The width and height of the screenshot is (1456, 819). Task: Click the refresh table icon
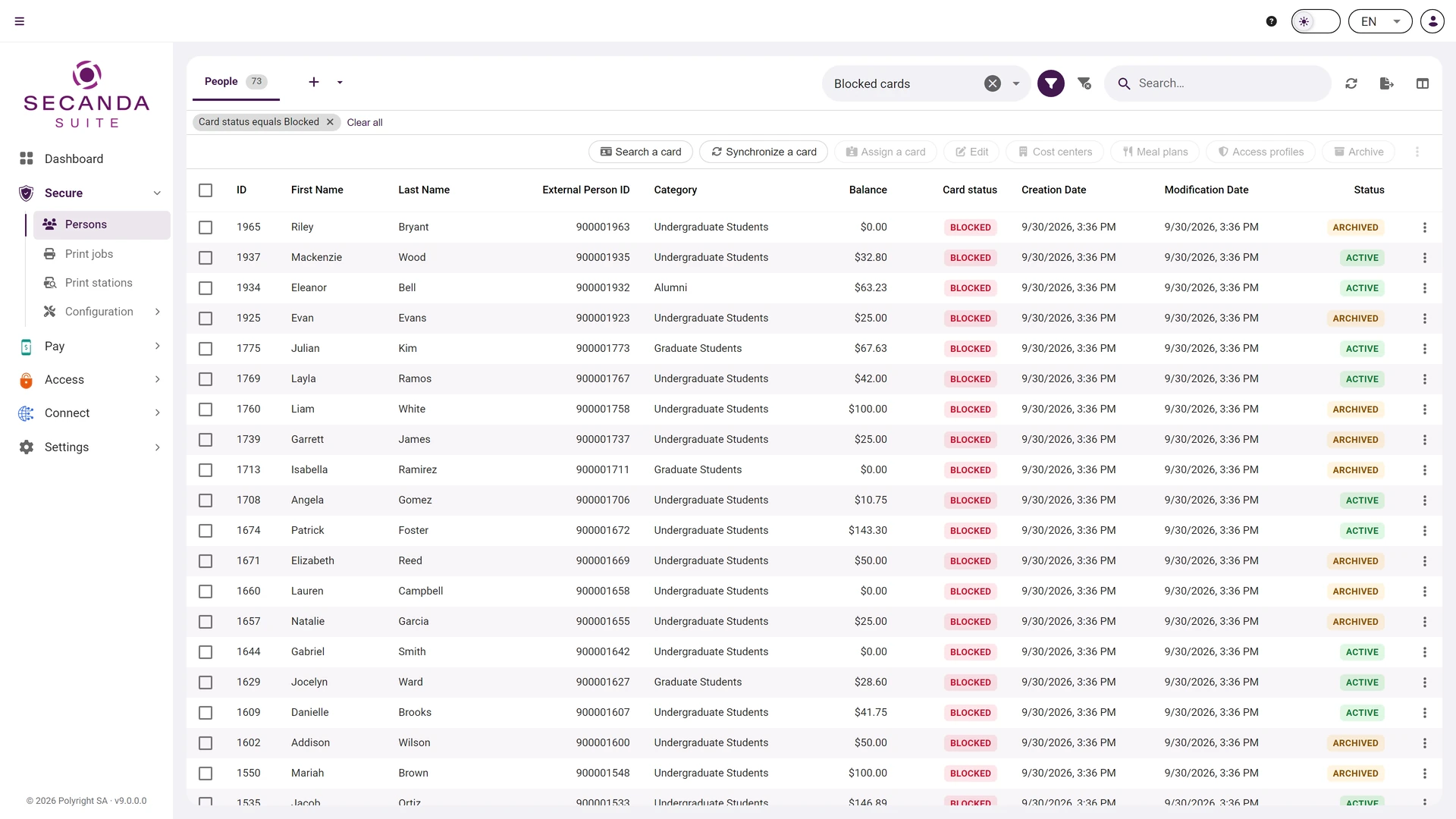pyautogui.click(x=1351, y=83)
